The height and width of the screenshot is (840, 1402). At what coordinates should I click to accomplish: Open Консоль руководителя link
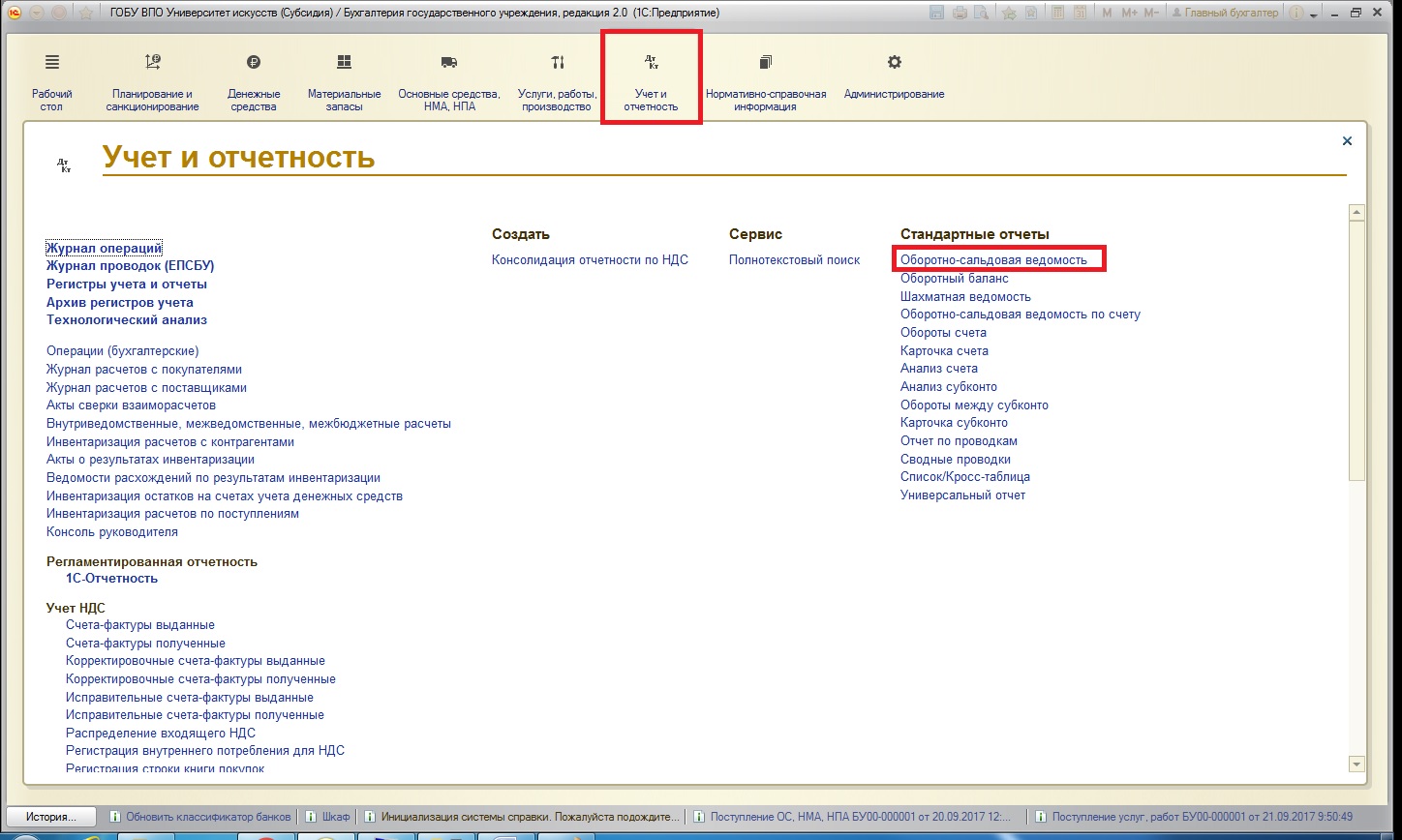112,531
